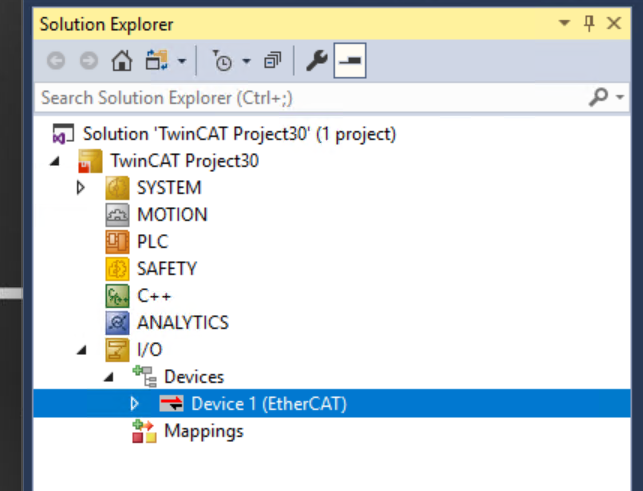Click the orange PLC icon

(x=117, y=242)
